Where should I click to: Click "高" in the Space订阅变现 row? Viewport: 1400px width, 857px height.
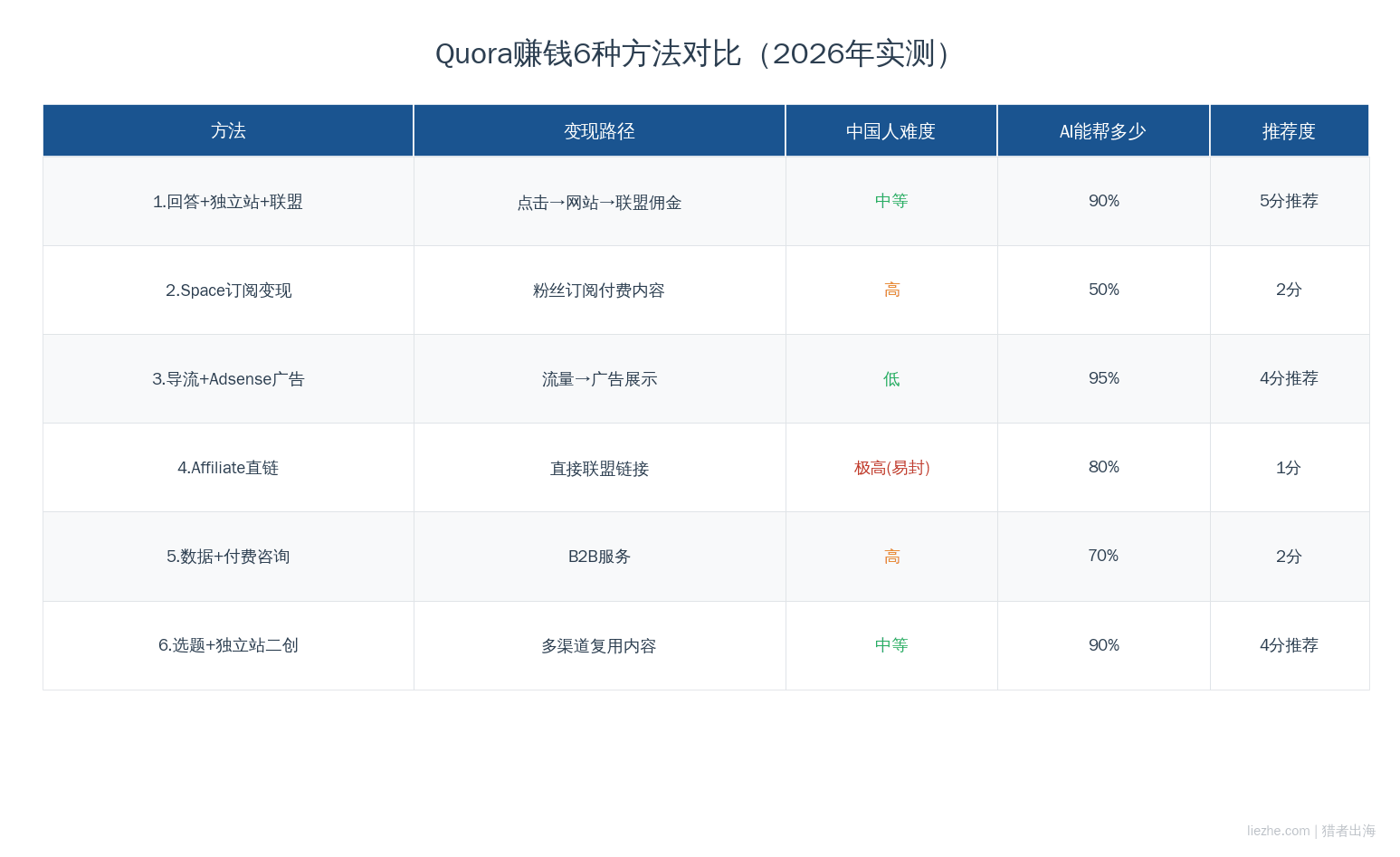coord(891,290)
